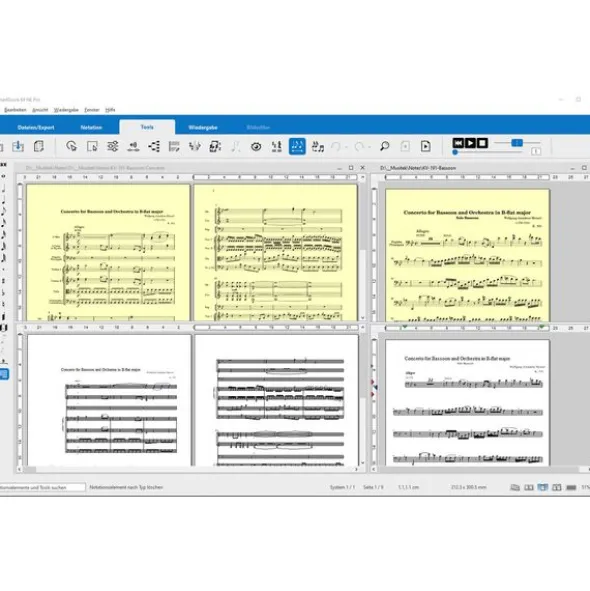The image size is (590, 591).
Task: Click the right scroll arrow of the bottom scrollbar
Action: 356,469
